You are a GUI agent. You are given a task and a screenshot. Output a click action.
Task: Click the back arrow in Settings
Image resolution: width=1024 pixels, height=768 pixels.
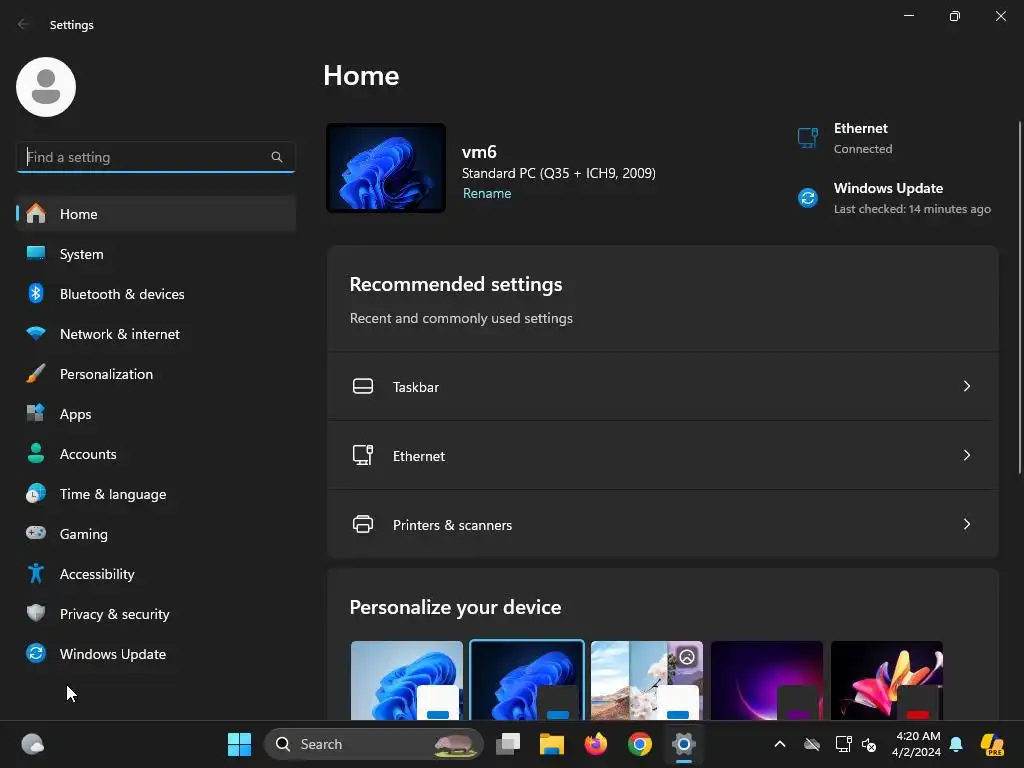(x=24, y=24)
